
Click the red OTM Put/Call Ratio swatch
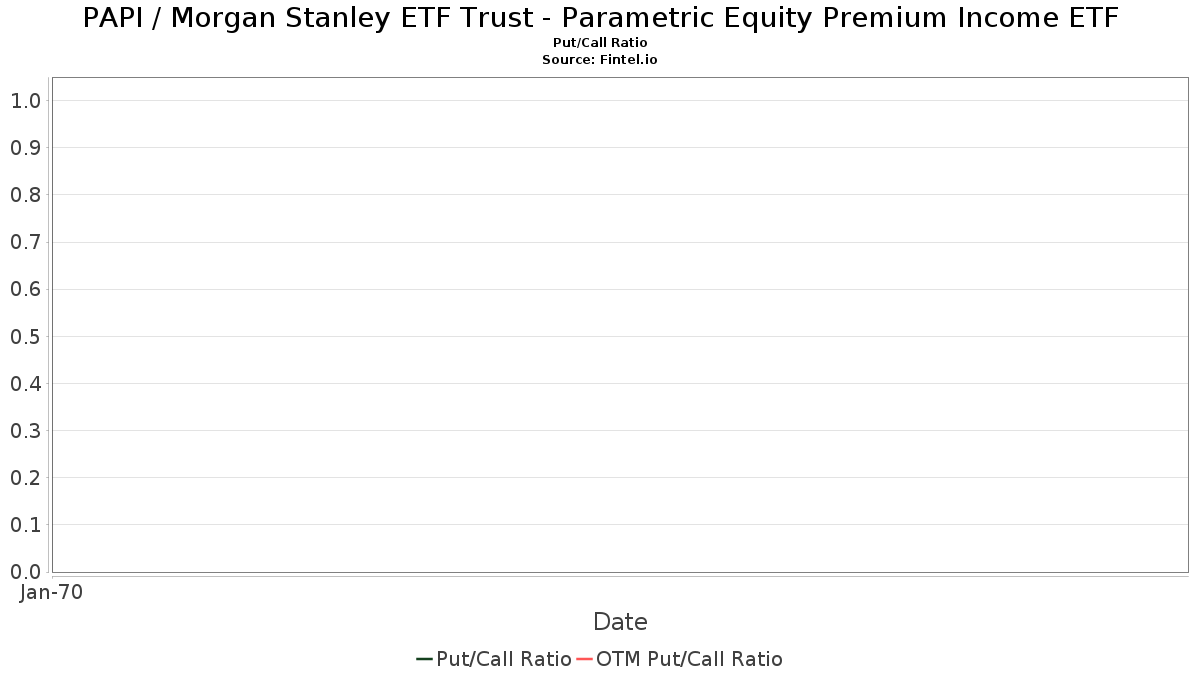point(584,659)
